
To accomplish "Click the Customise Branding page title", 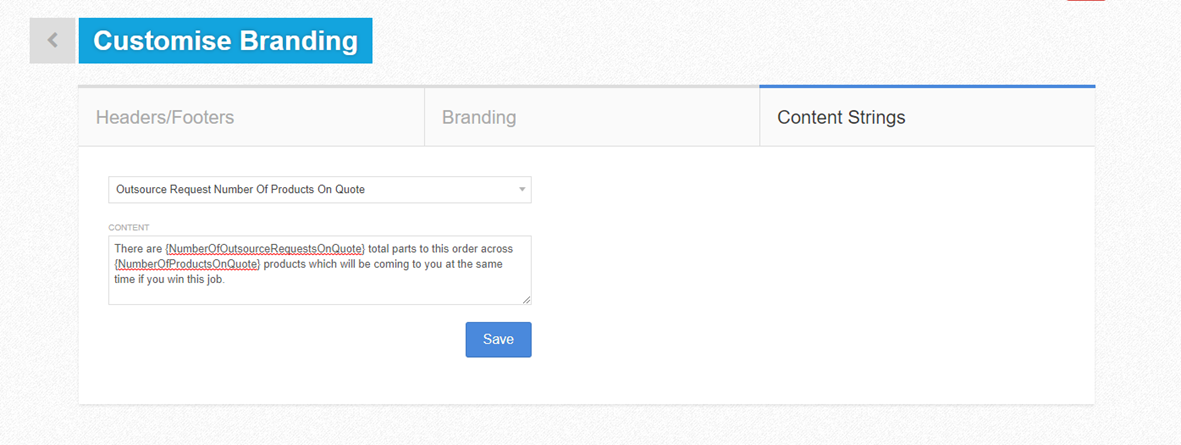I will click(225, 41).
